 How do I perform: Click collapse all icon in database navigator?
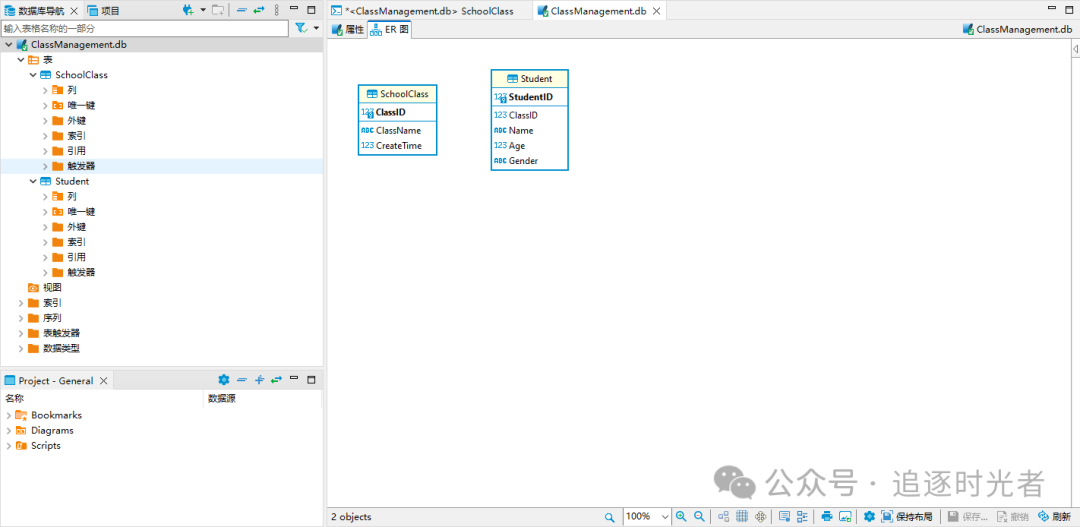click(x=241, y=10)
